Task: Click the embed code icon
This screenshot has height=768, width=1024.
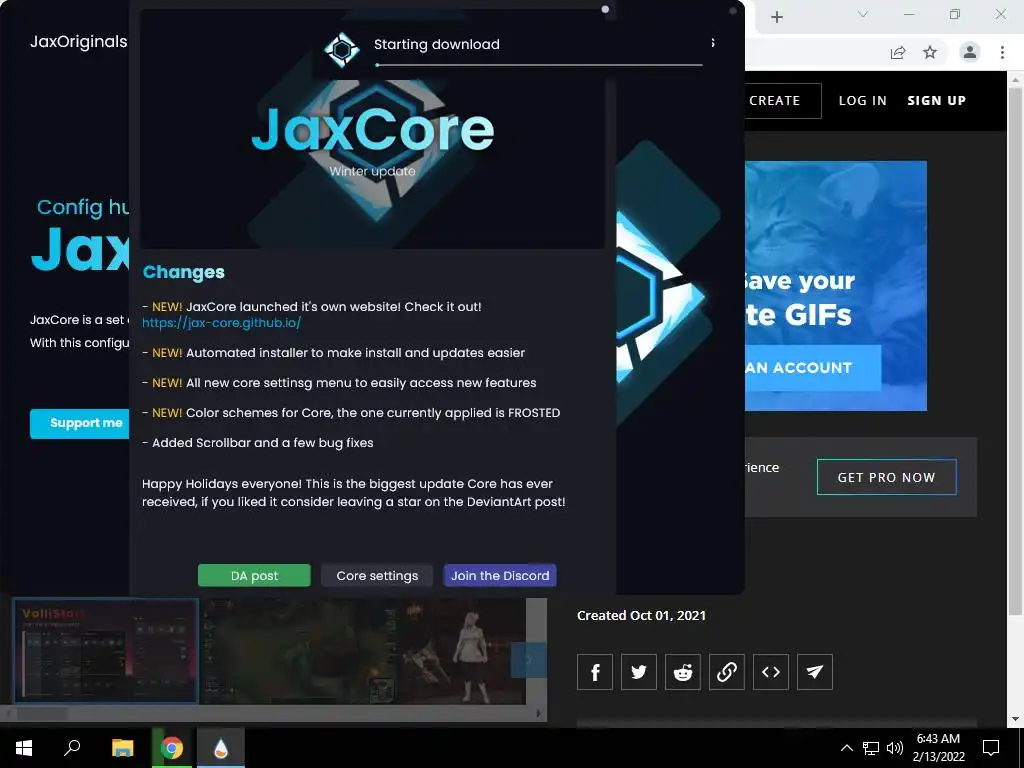Action: point(771,672)
